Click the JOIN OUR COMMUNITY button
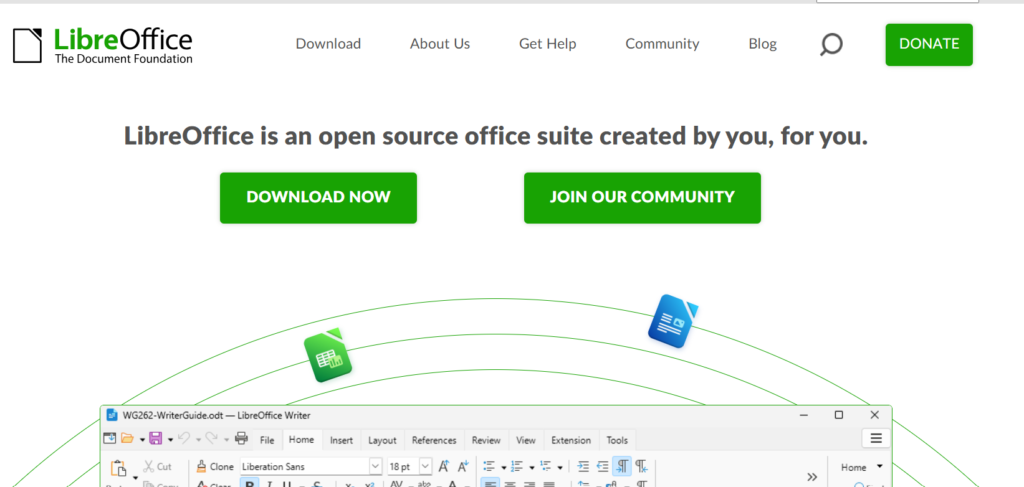1024x487 pixels. [x=642, y=198]
